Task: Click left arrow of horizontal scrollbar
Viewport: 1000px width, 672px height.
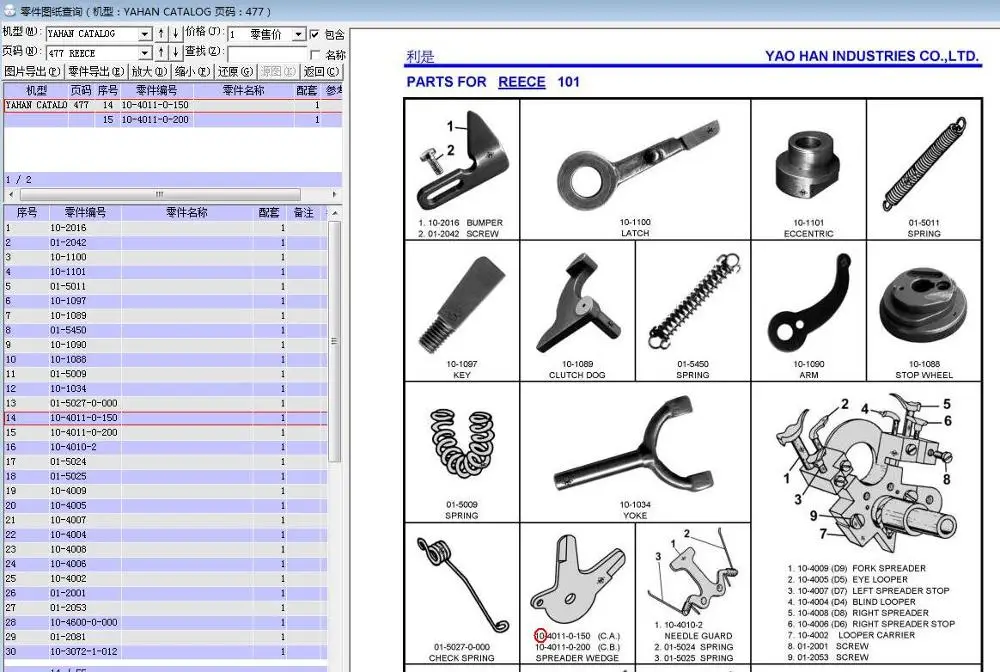Action: (10, 194)
